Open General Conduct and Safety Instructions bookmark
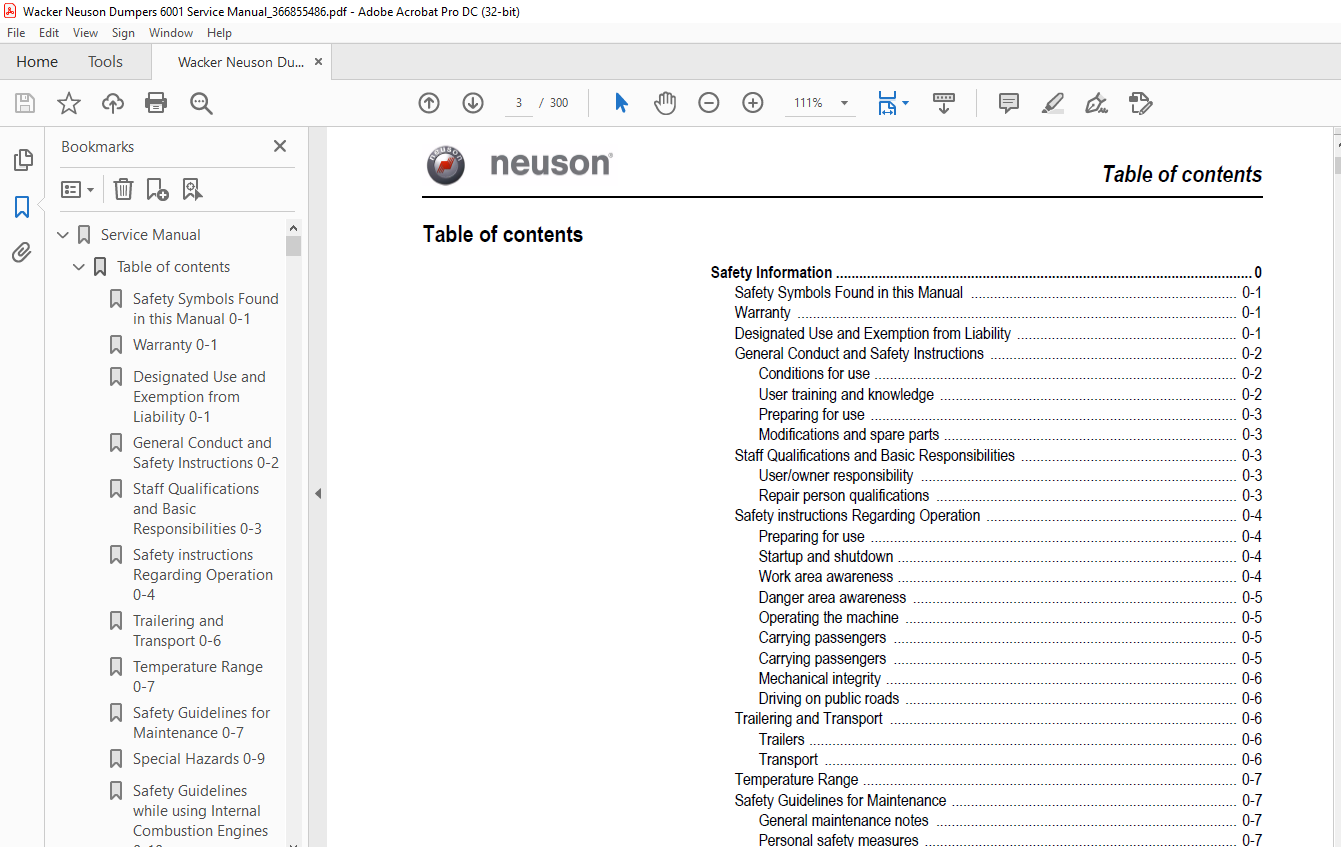 [x=206, y=453]
